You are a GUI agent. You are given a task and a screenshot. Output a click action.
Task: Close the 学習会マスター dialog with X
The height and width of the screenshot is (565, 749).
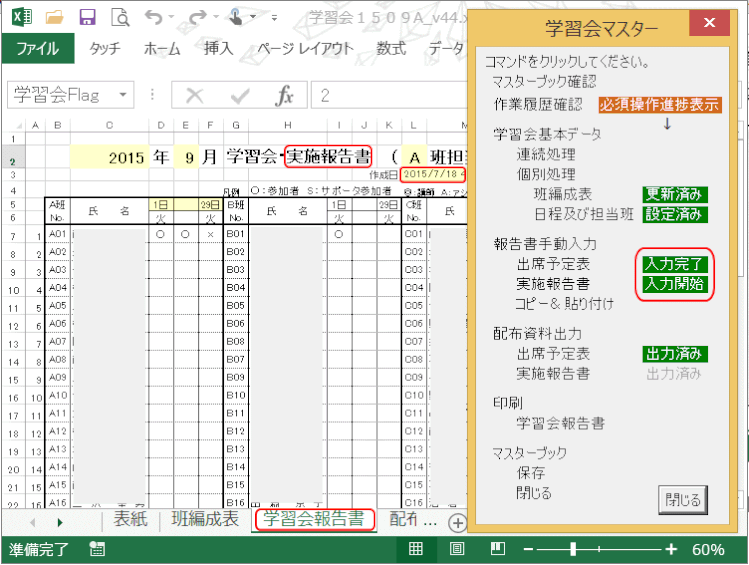709,22
